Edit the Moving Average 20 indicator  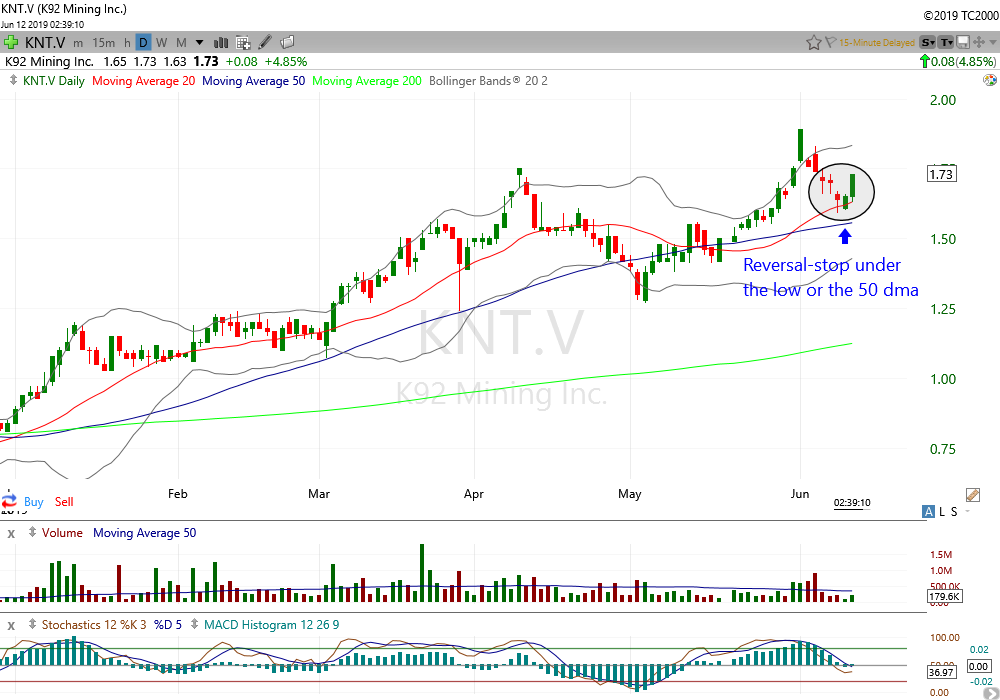(143, 81)
